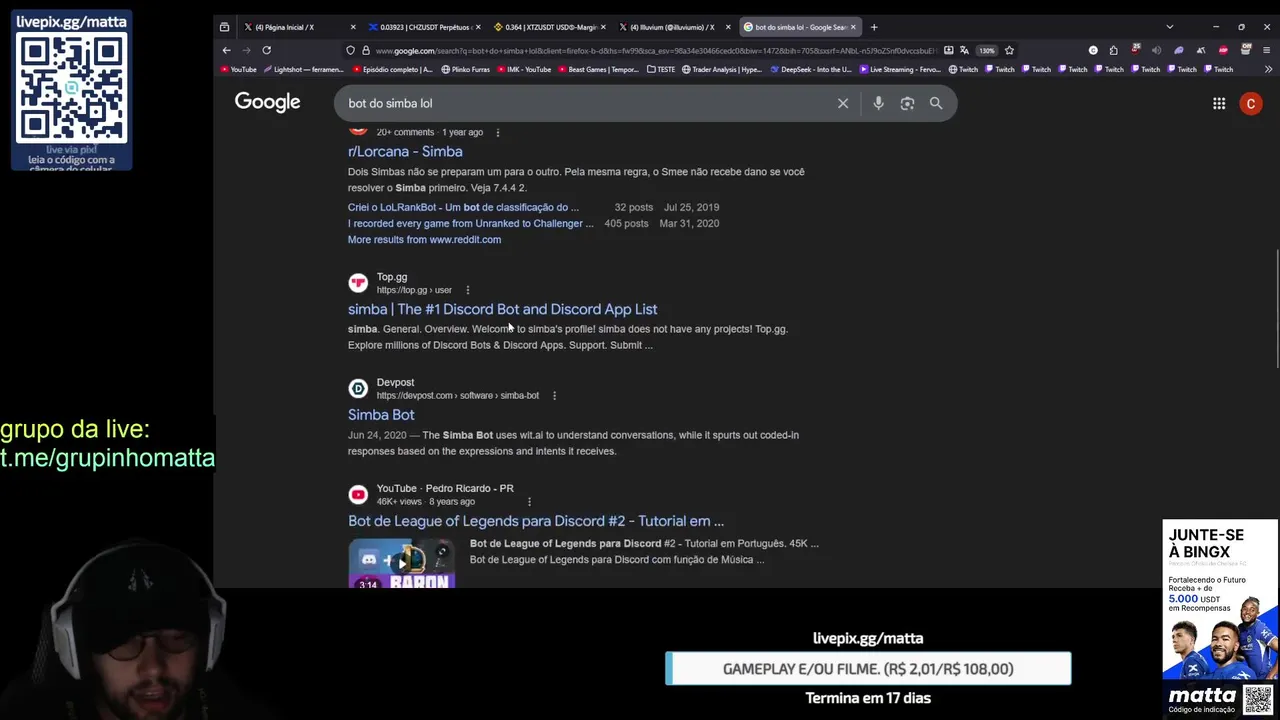
Task: Click the extension icon with 25 badge
Action: point(1136,49)
